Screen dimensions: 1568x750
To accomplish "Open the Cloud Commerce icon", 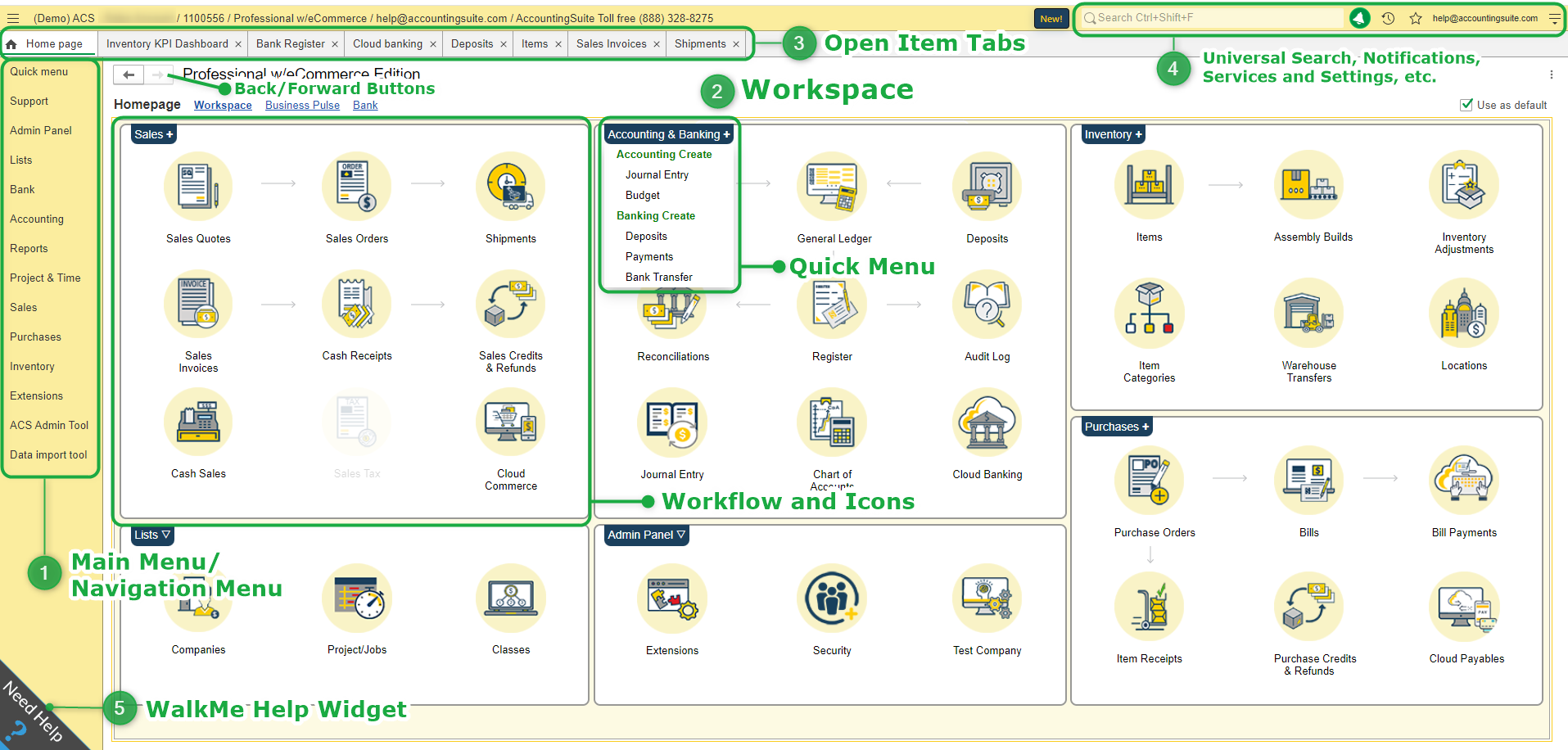I will click(x=510, y=422).
